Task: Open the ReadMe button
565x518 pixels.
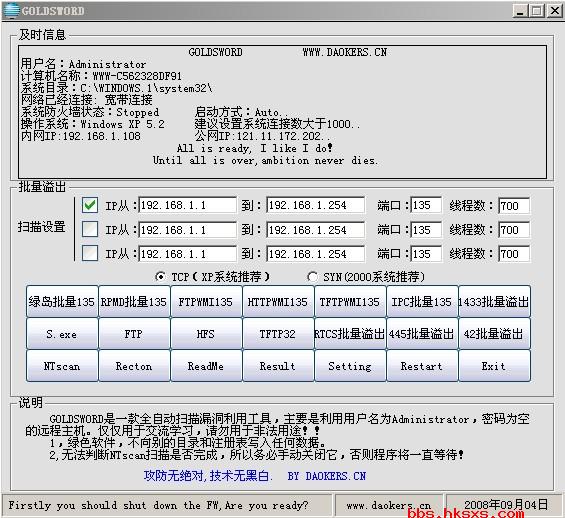Action: coord(206,366)
